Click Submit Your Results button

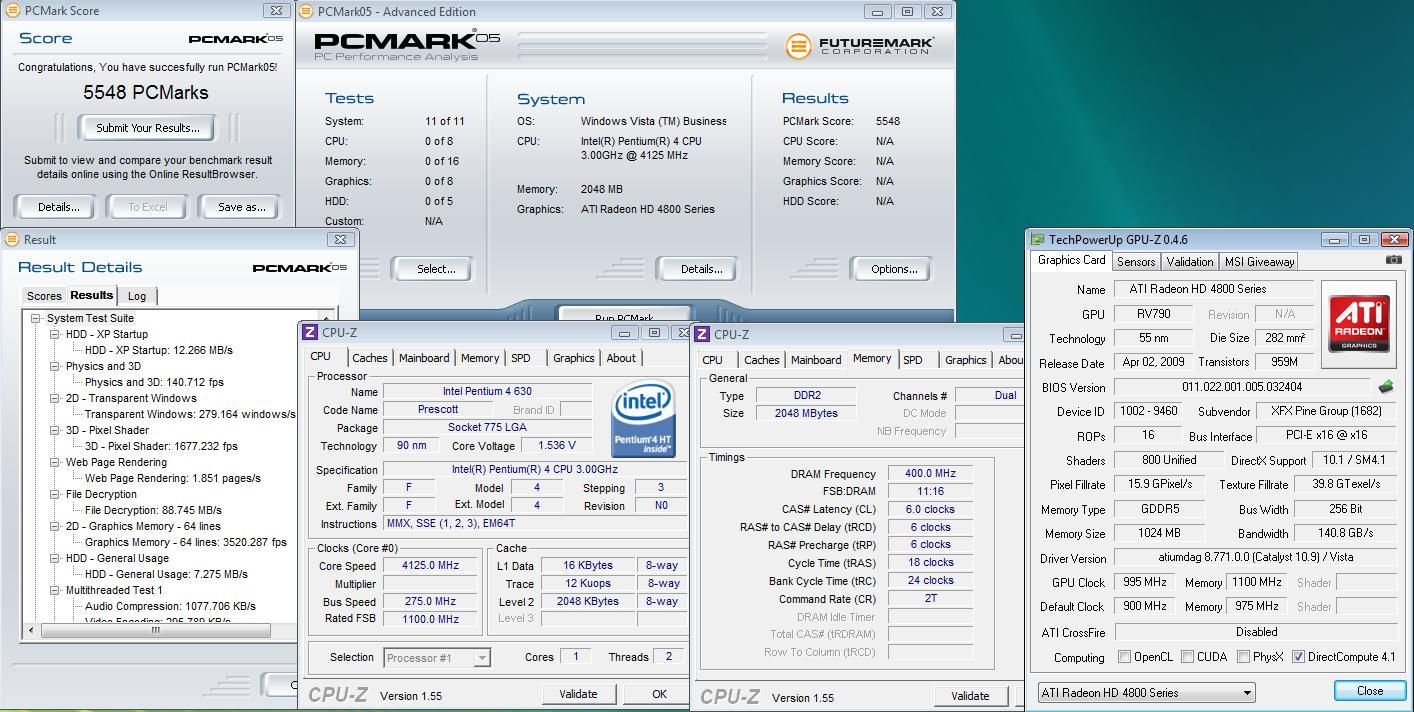point(148,128)
